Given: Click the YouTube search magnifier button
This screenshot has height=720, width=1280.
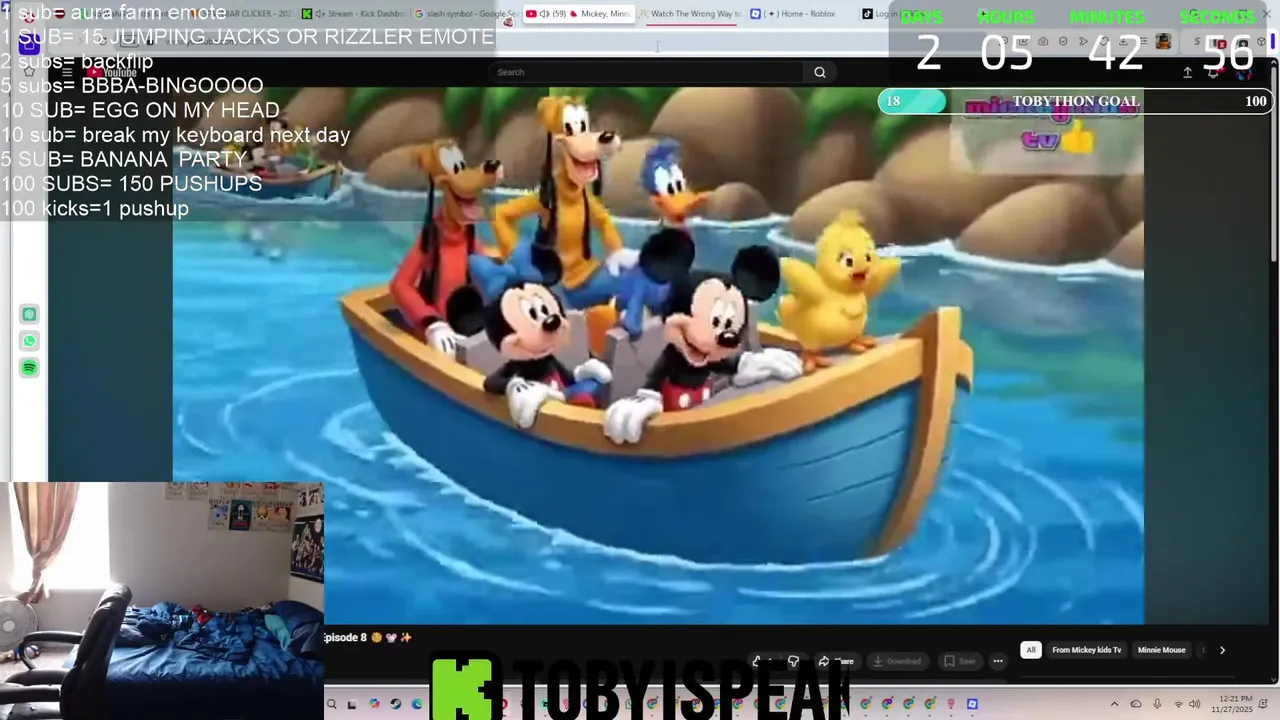Looking at the screenshot, I should (x=820, y=72).
